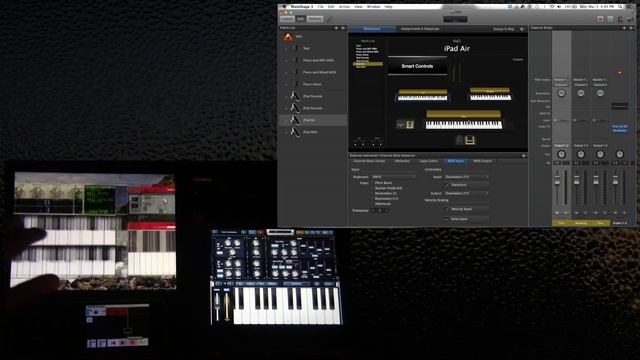Click the Test patch icon
Screen dimensions: 640x360
(x=296, y=48)
